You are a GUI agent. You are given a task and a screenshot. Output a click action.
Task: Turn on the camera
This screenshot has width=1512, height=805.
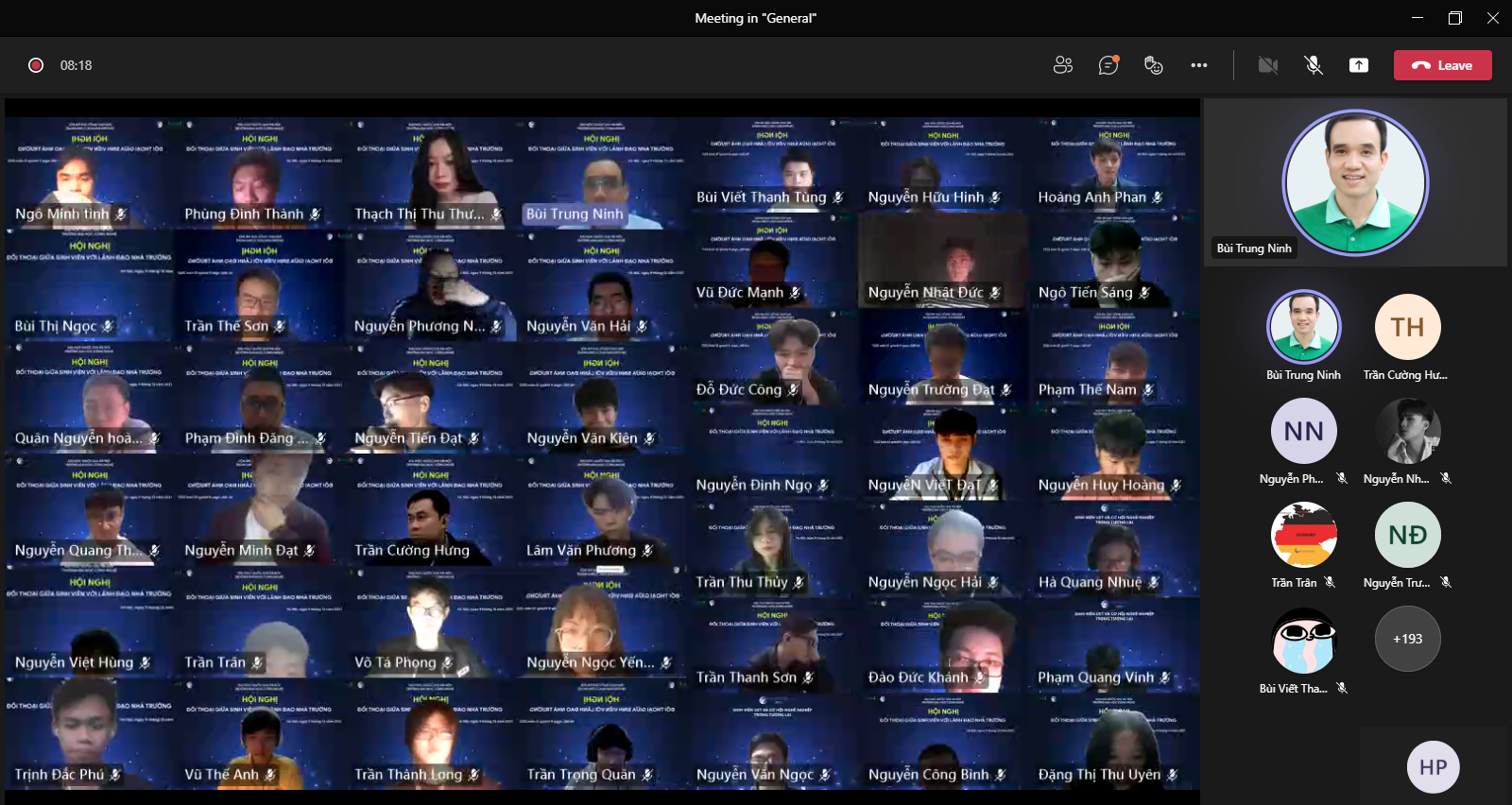[1267, 65]
